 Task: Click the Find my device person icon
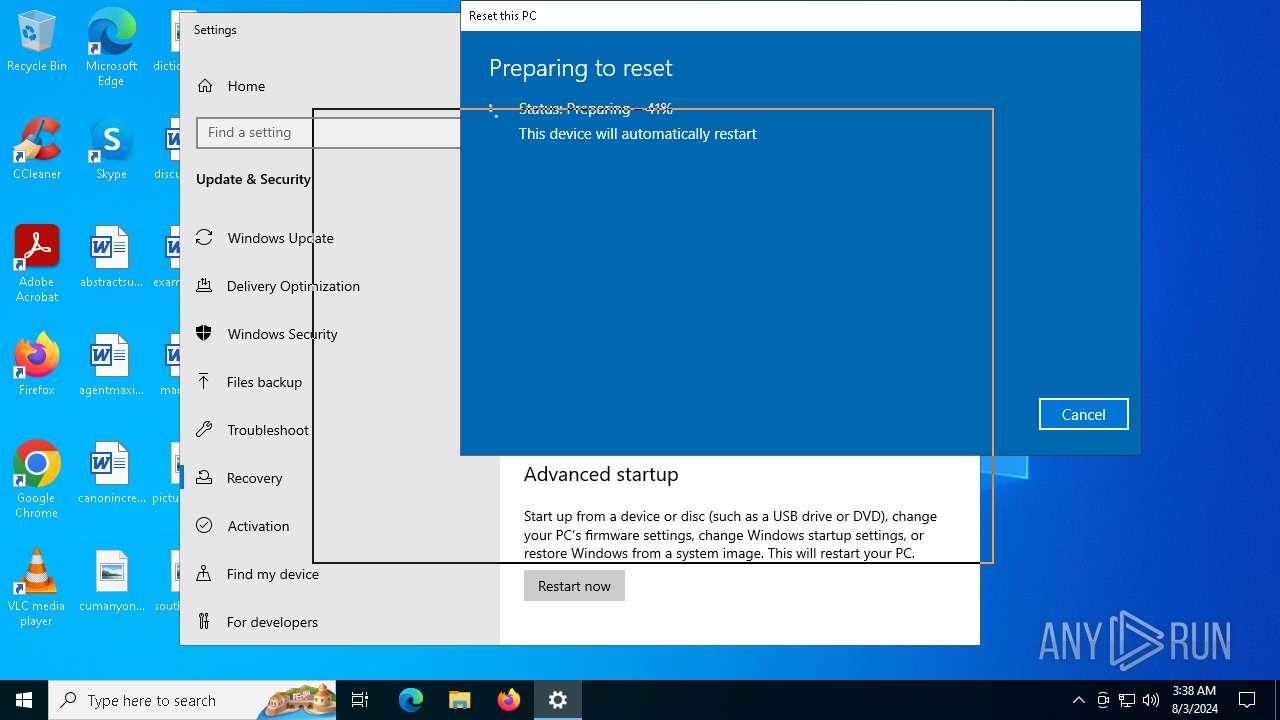tap(204, 573)
